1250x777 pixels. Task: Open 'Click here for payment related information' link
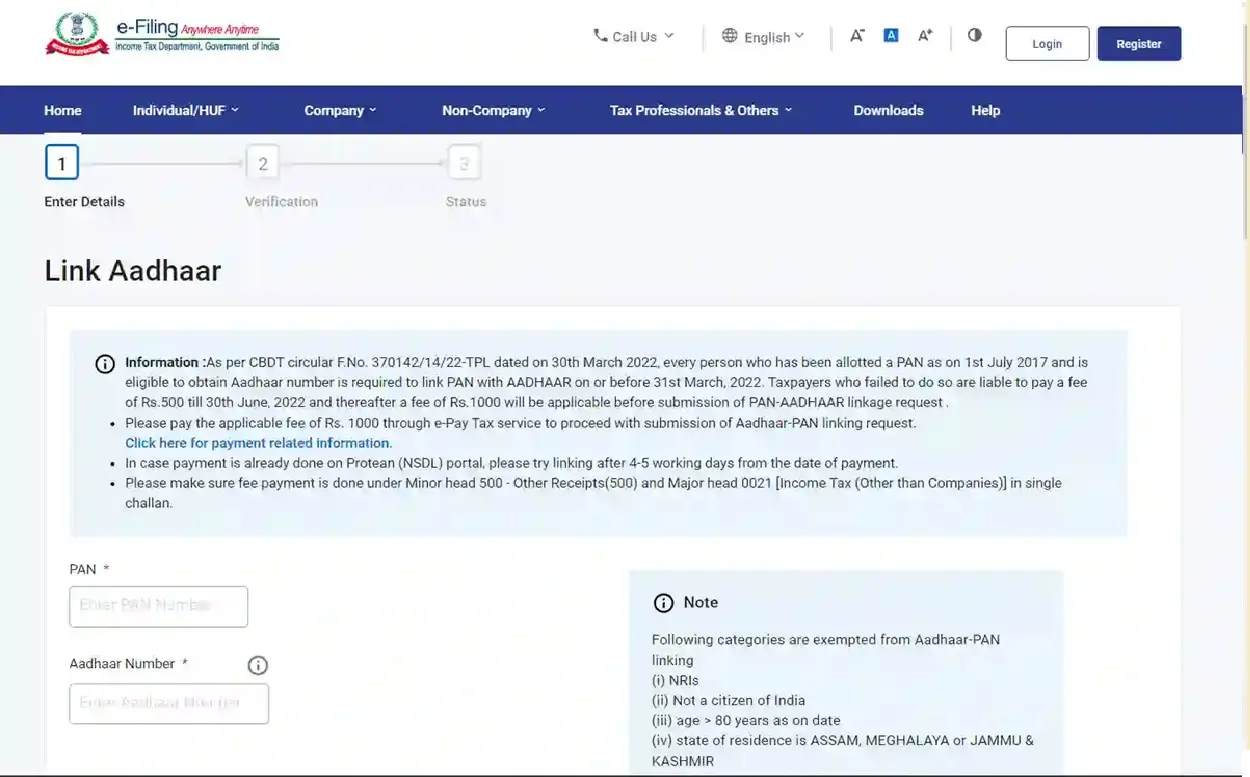pyautogui.click(x=258, y=443)
